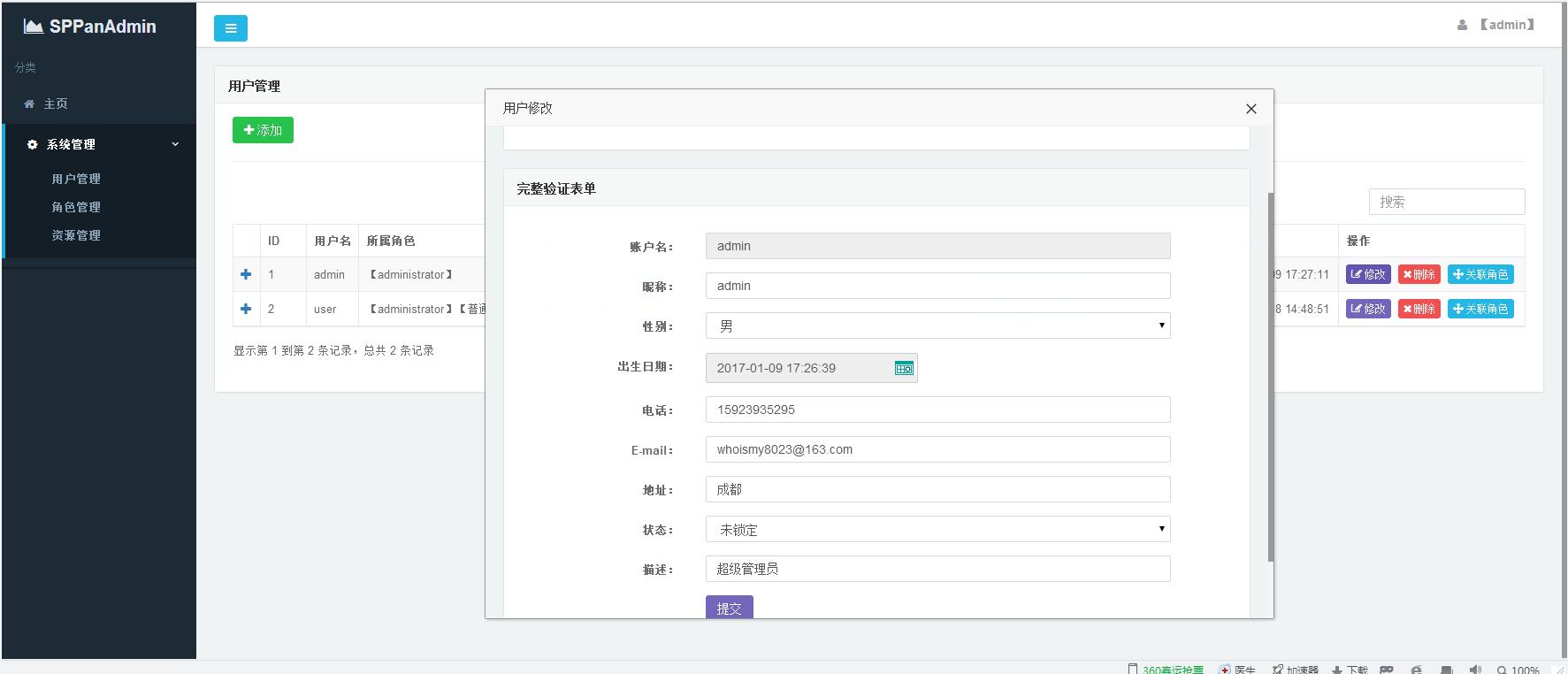
Task: Sort by the 用户名 column header
Action: [x=333, y=241]
